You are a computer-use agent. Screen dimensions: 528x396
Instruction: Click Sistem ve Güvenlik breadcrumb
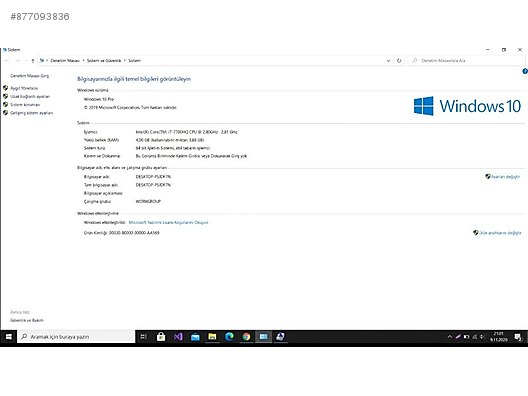pyautogui.click(x=104, y=61)
